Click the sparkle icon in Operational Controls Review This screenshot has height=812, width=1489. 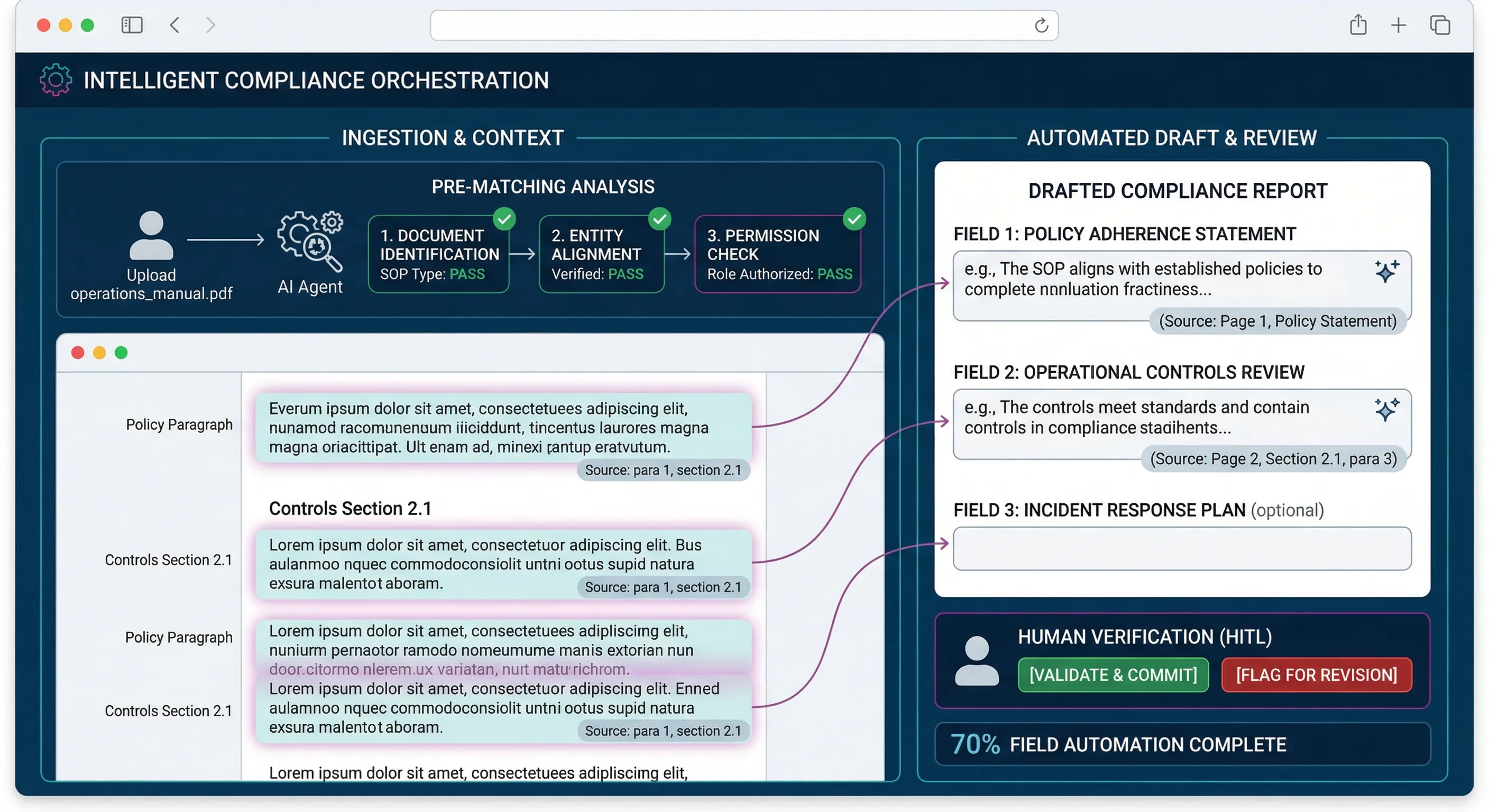pyautogui.click(x=1386, y=410)
